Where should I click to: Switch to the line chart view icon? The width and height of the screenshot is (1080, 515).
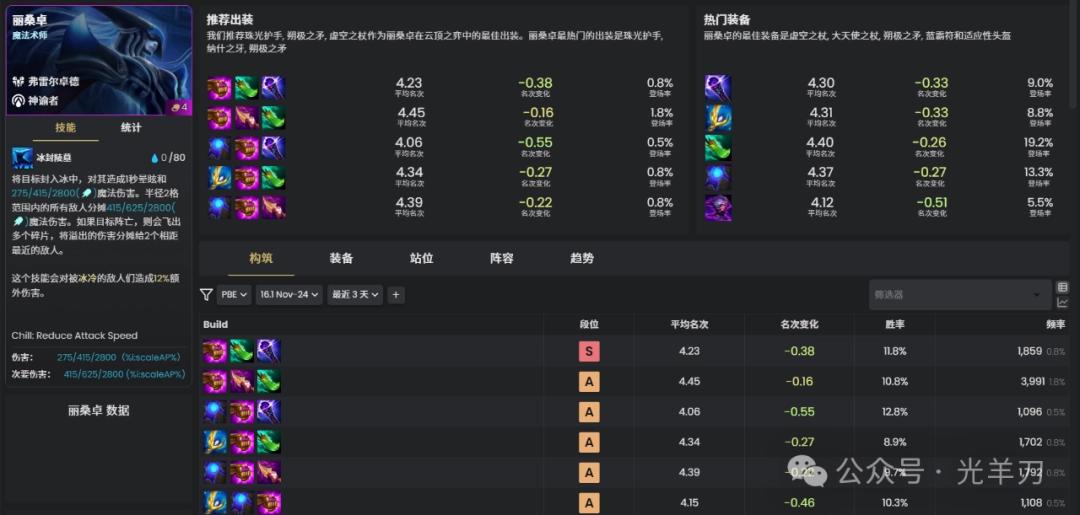click(x=1062, y=302)
